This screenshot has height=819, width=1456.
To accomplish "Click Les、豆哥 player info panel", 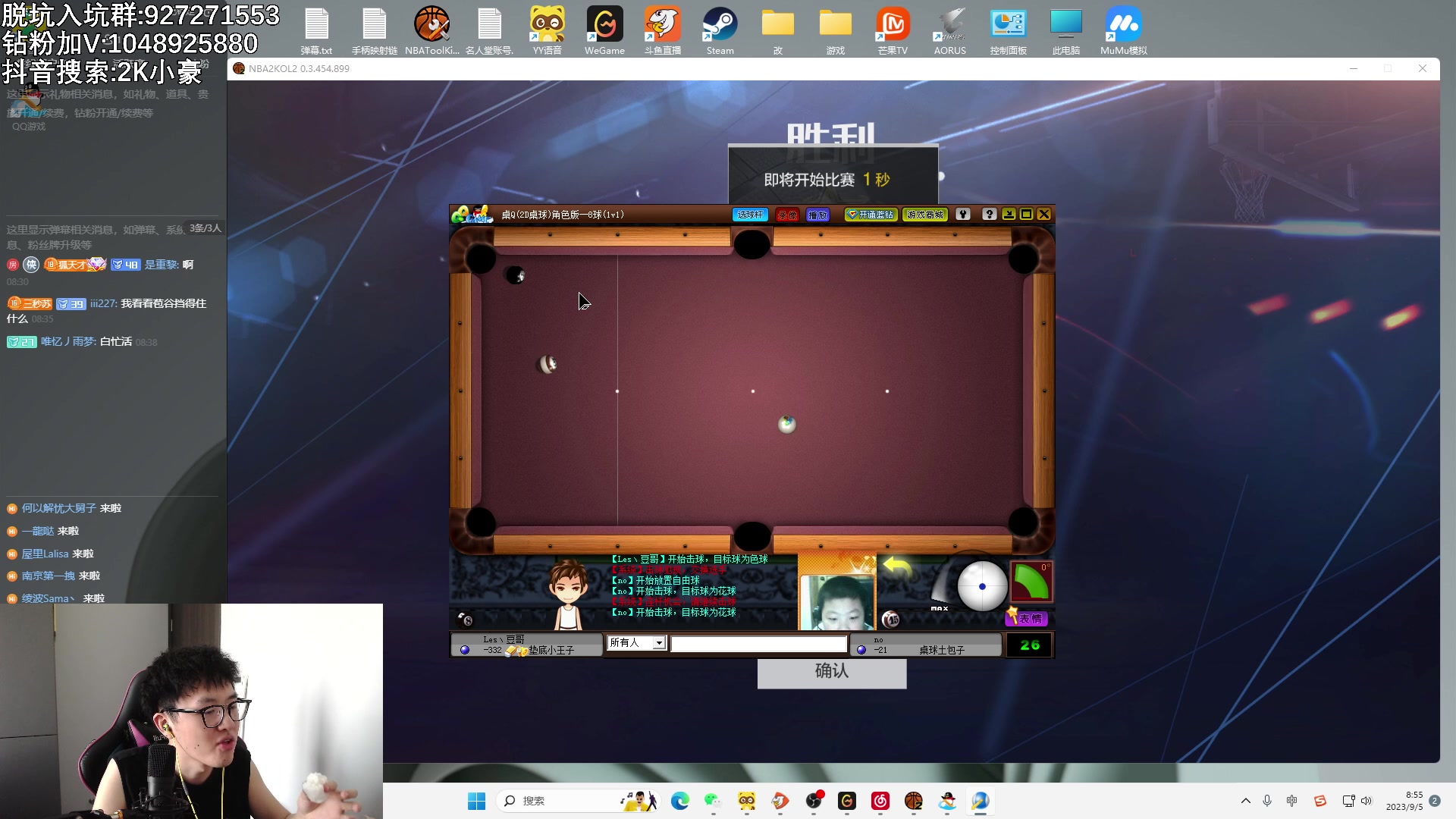I will click(527, 645).
